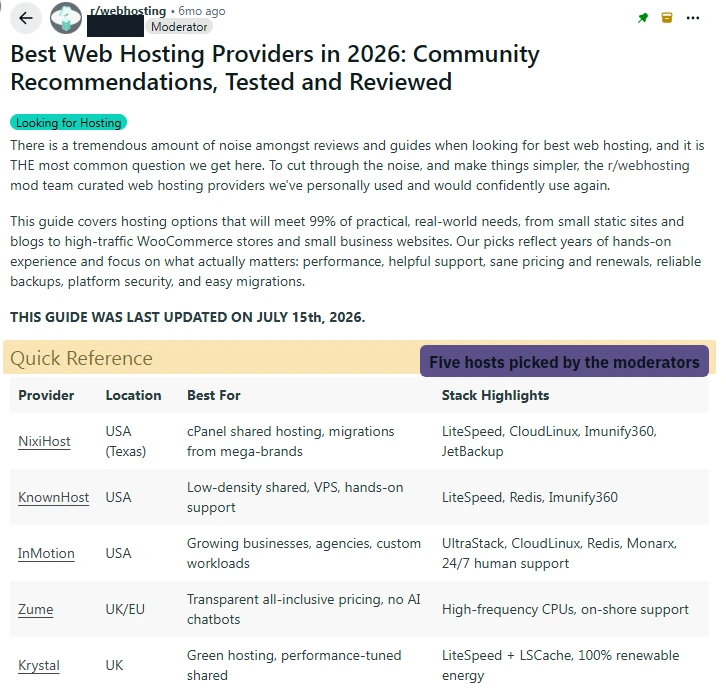Click the Quick Reference heading
This screenshot has width=726, height=694.
81,358
